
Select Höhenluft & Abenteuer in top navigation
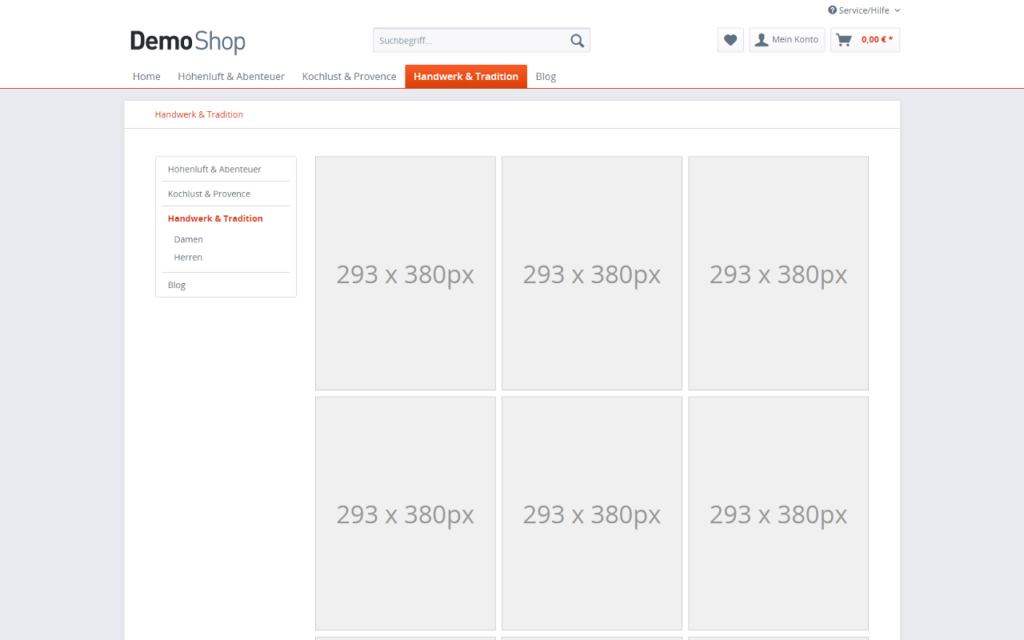(231, 77)
